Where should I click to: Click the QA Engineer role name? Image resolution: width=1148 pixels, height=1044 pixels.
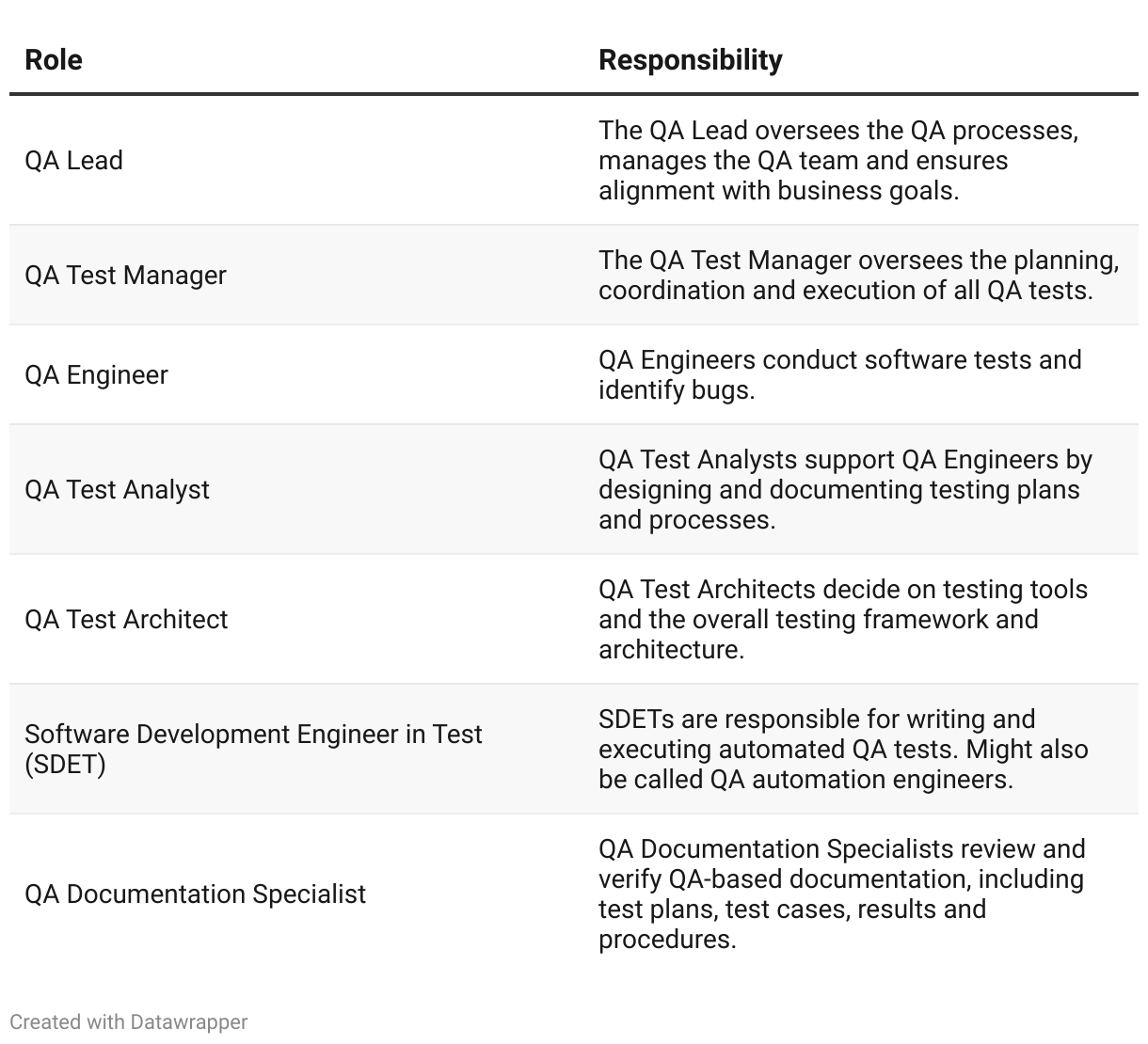tap(96, 375)
